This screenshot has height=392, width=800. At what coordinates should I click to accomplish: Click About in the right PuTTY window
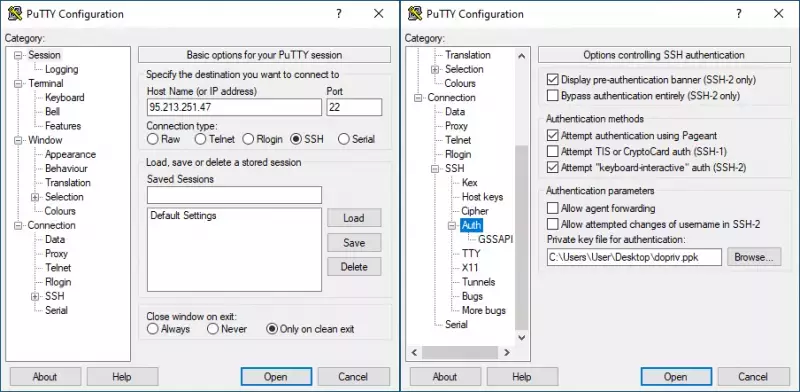pos(445,377)
